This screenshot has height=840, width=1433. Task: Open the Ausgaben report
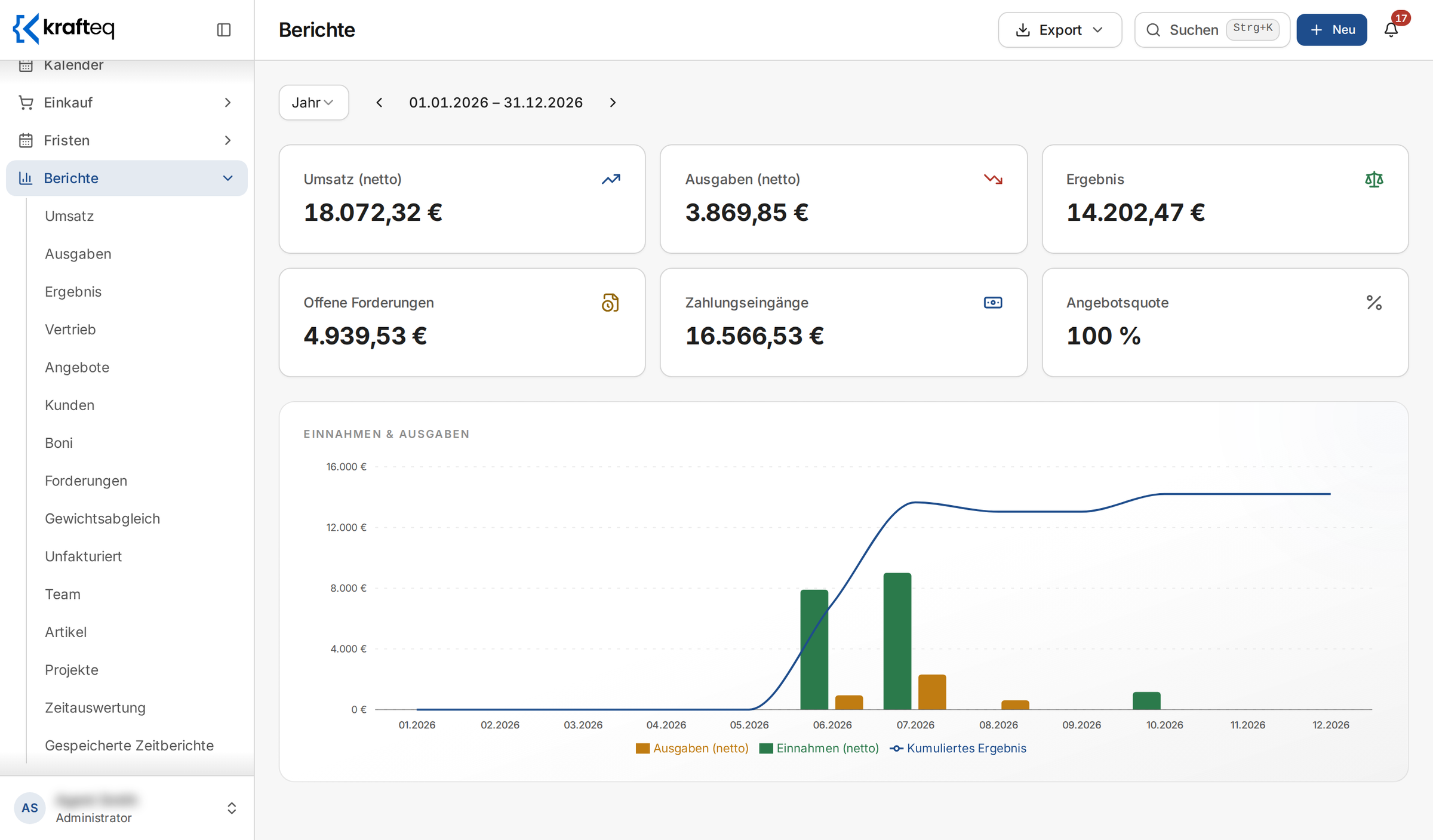point(78,254)
